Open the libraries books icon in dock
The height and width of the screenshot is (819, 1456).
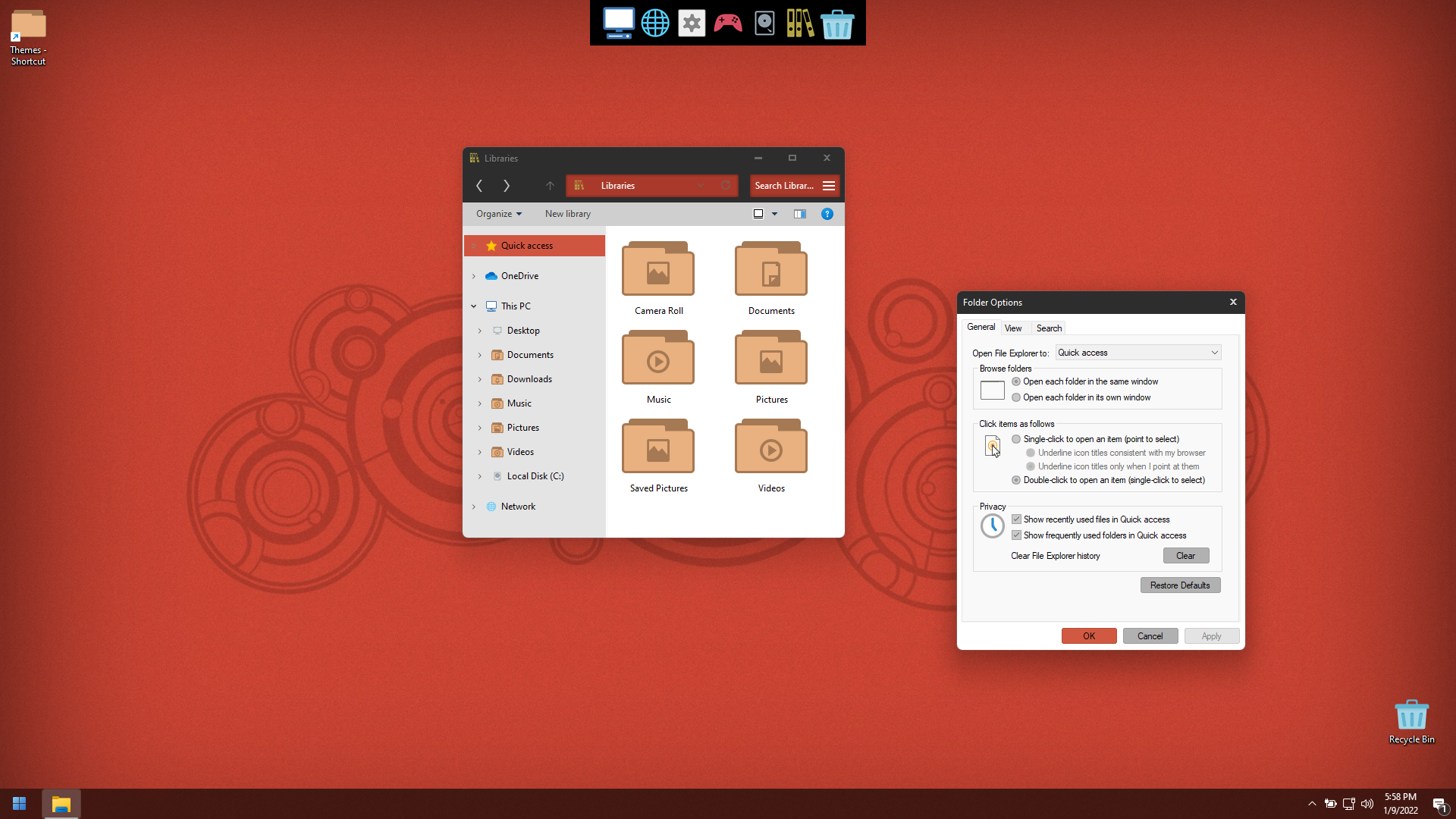click(x=800, y=23)
